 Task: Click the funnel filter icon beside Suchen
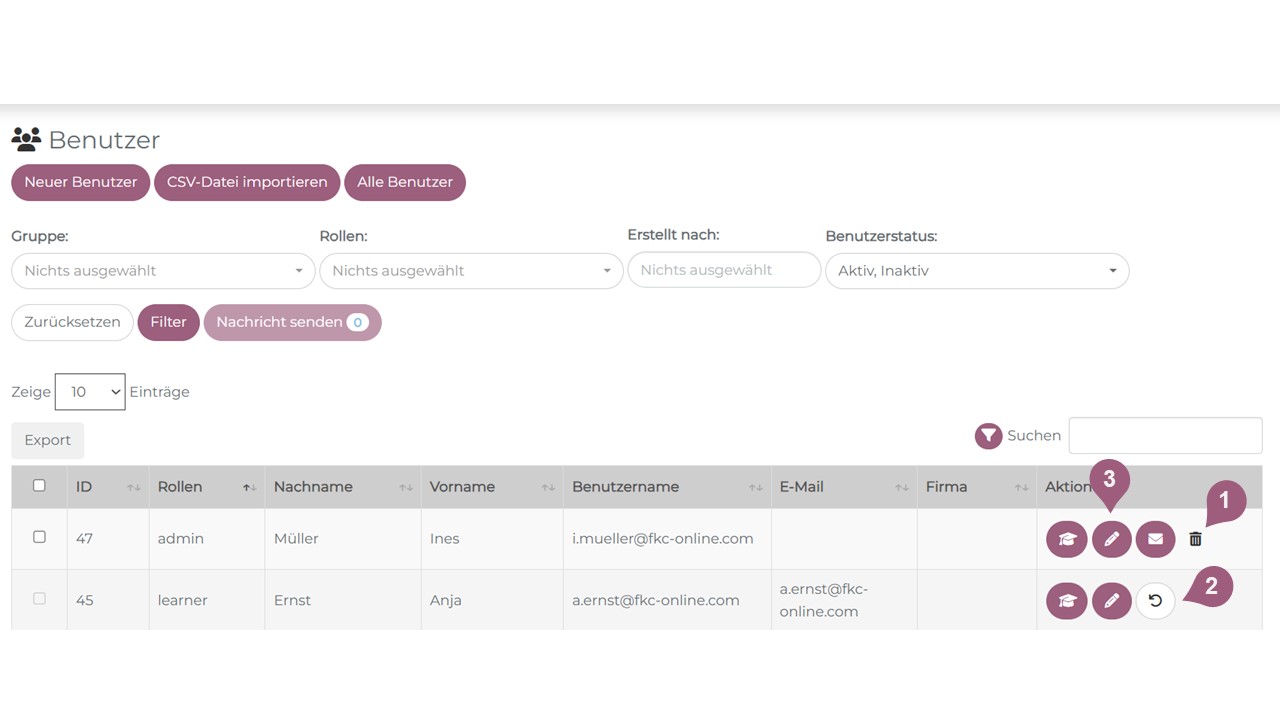click(x=988, y=436)
